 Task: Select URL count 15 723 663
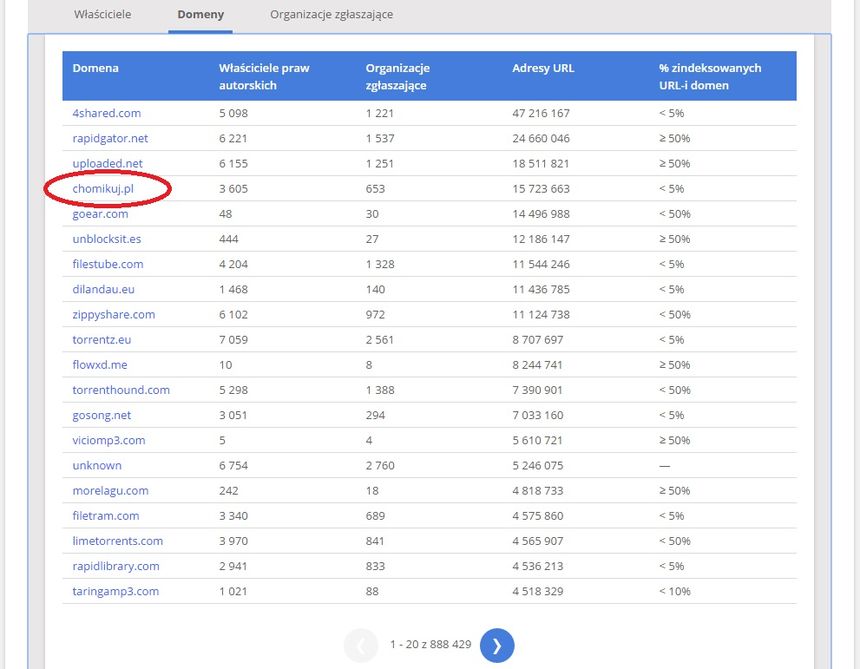541,189
